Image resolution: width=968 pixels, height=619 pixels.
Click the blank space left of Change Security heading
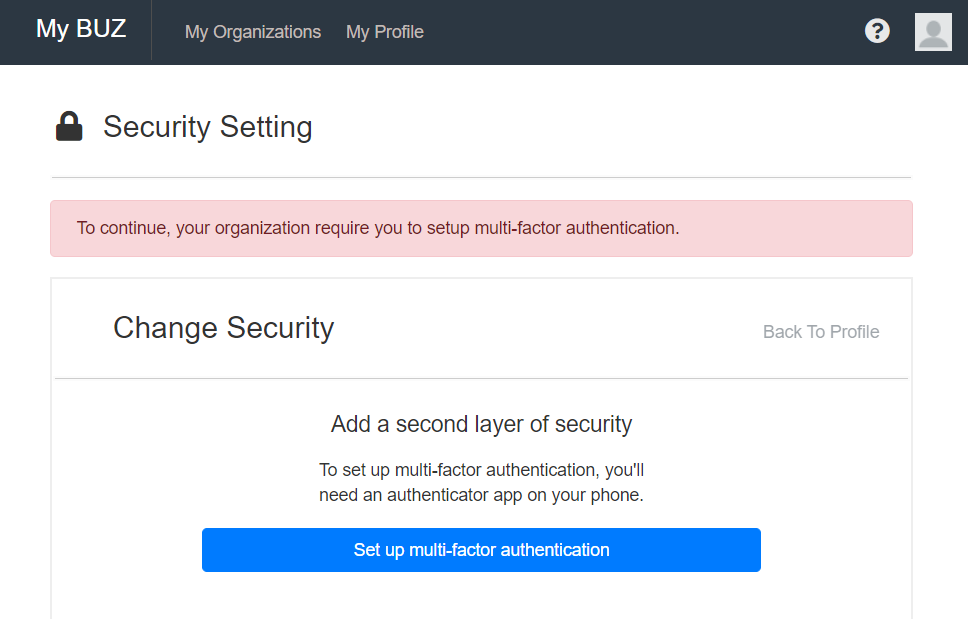[82, 328]
